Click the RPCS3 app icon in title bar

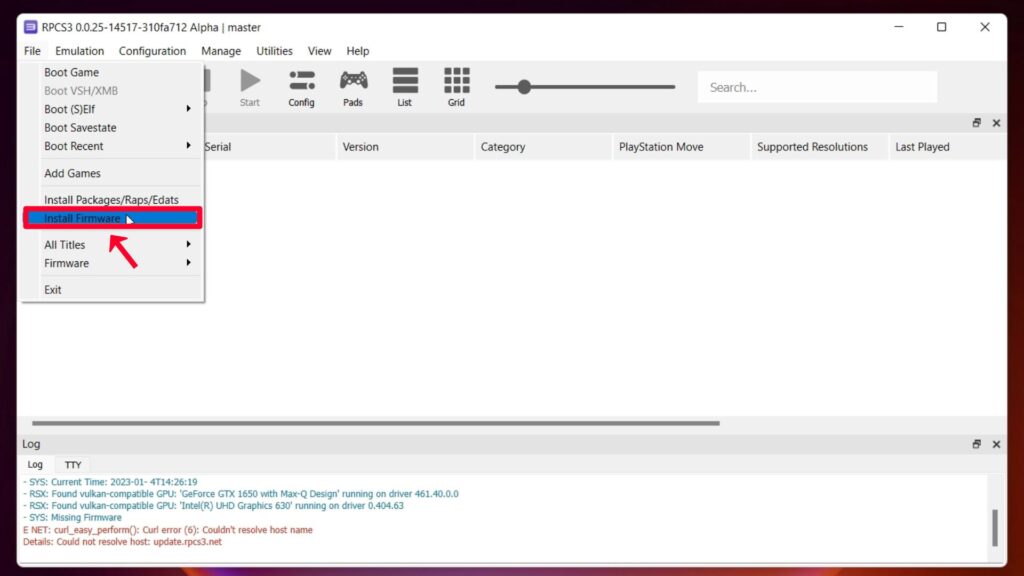pyautogui.click(x=30, y=27)
